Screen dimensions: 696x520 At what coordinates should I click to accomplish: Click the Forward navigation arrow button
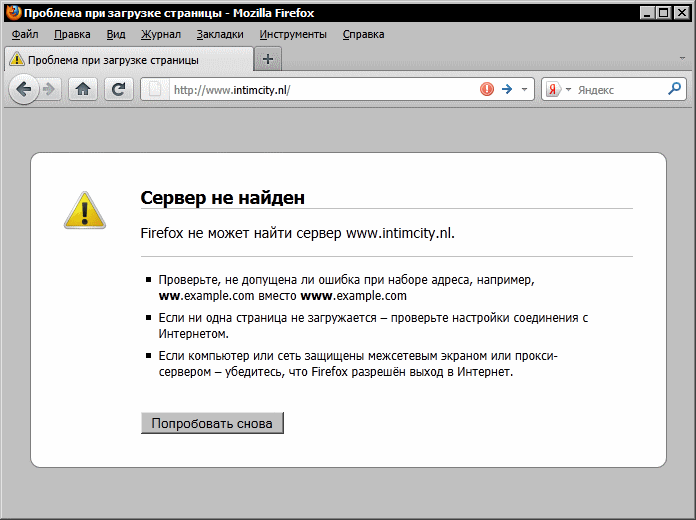click(49, 89)
